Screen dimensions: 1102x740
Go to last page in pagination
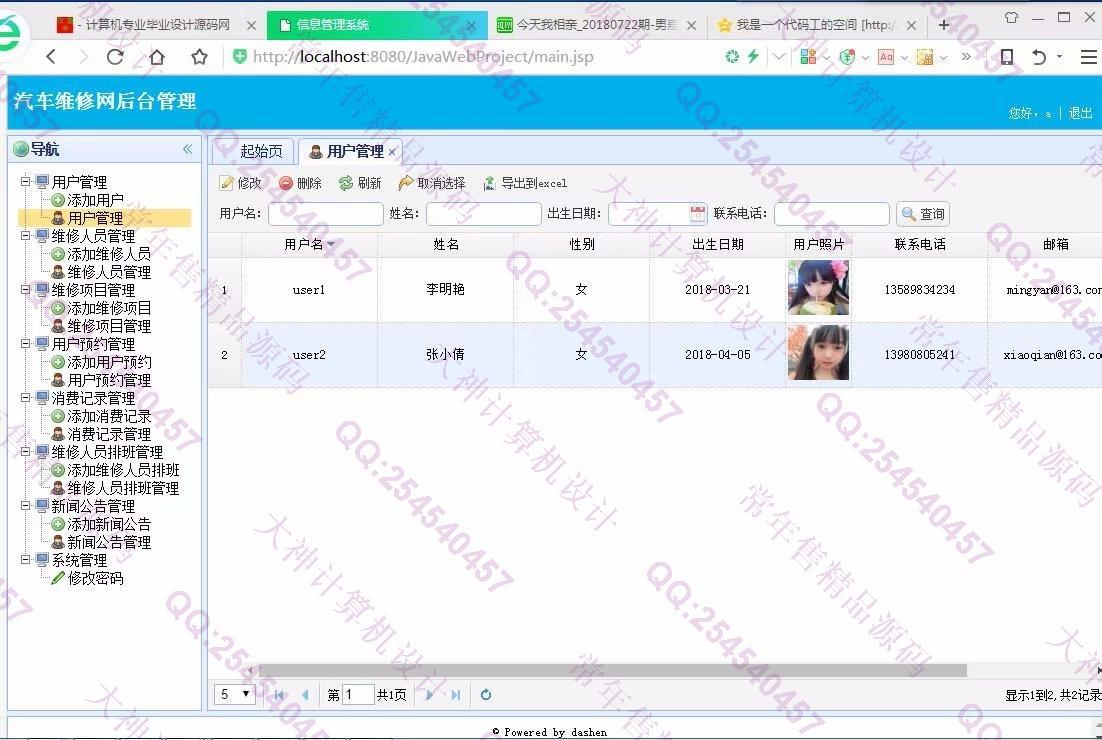[x=455, y=695]
